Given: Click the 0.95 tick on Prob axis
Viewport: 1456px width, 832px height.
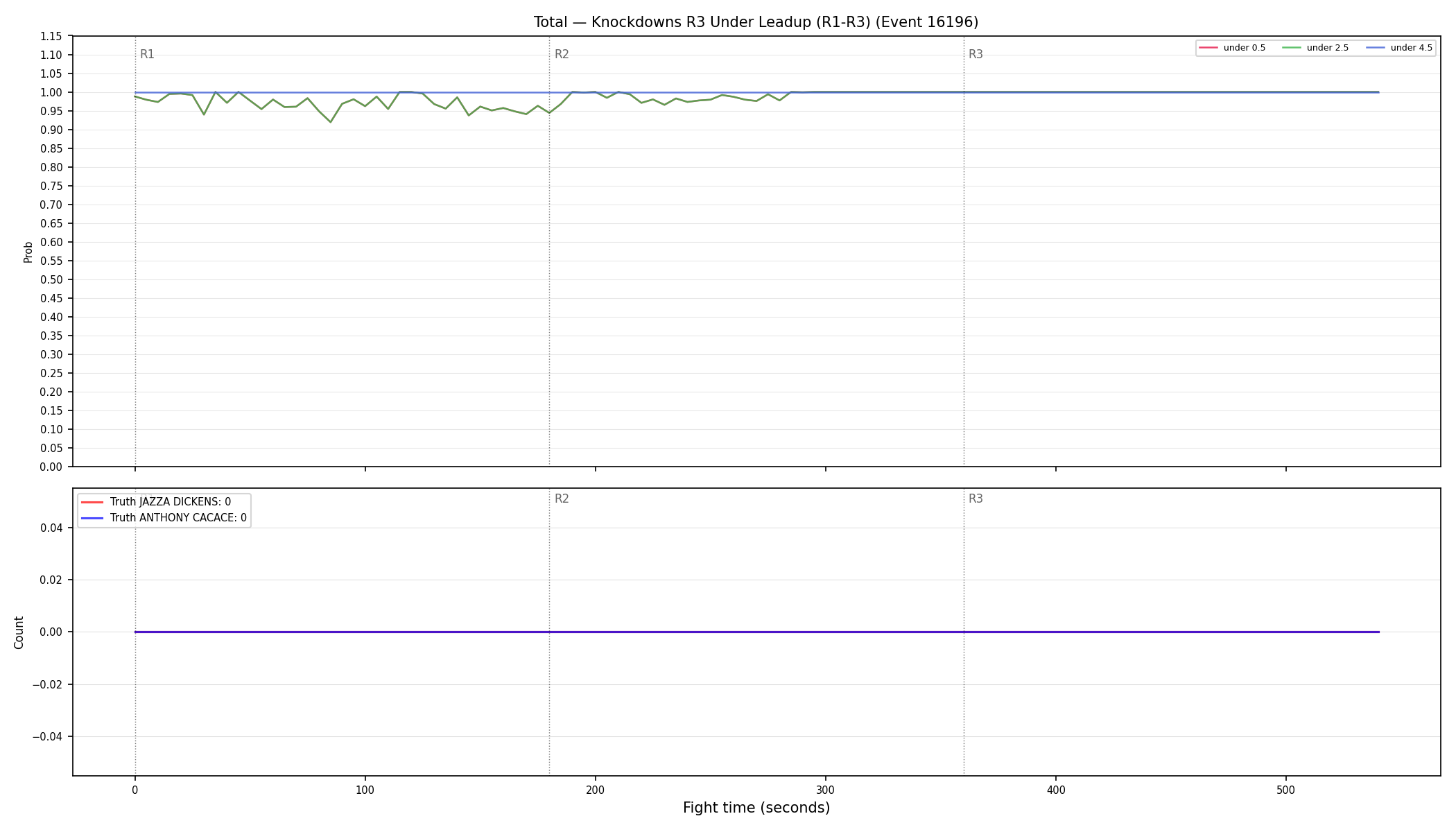Looking at the screenshot, I should pyautogui.click(x=51, y=112).
